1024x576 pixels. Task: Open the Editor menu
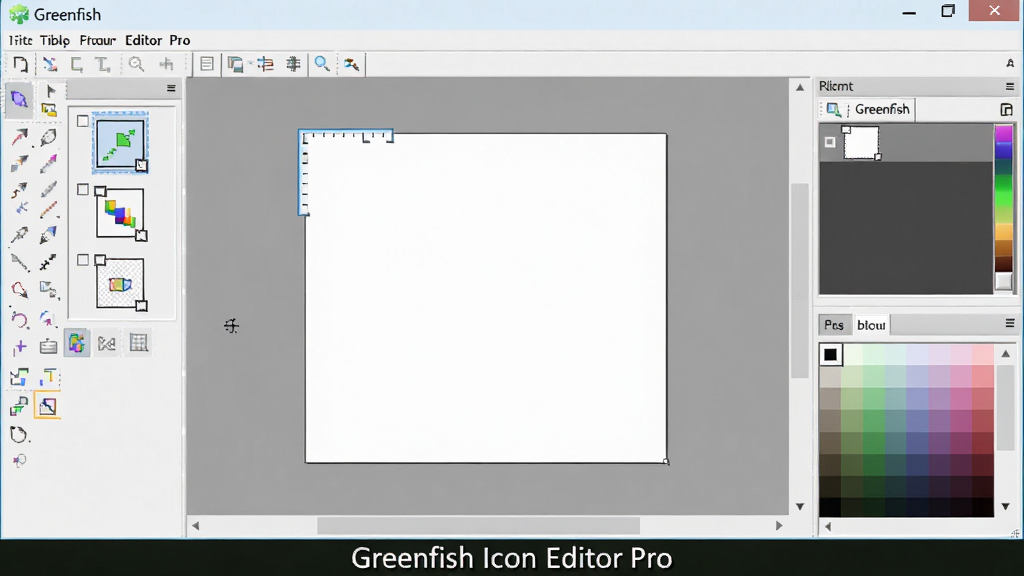click(x=143, y=40)
